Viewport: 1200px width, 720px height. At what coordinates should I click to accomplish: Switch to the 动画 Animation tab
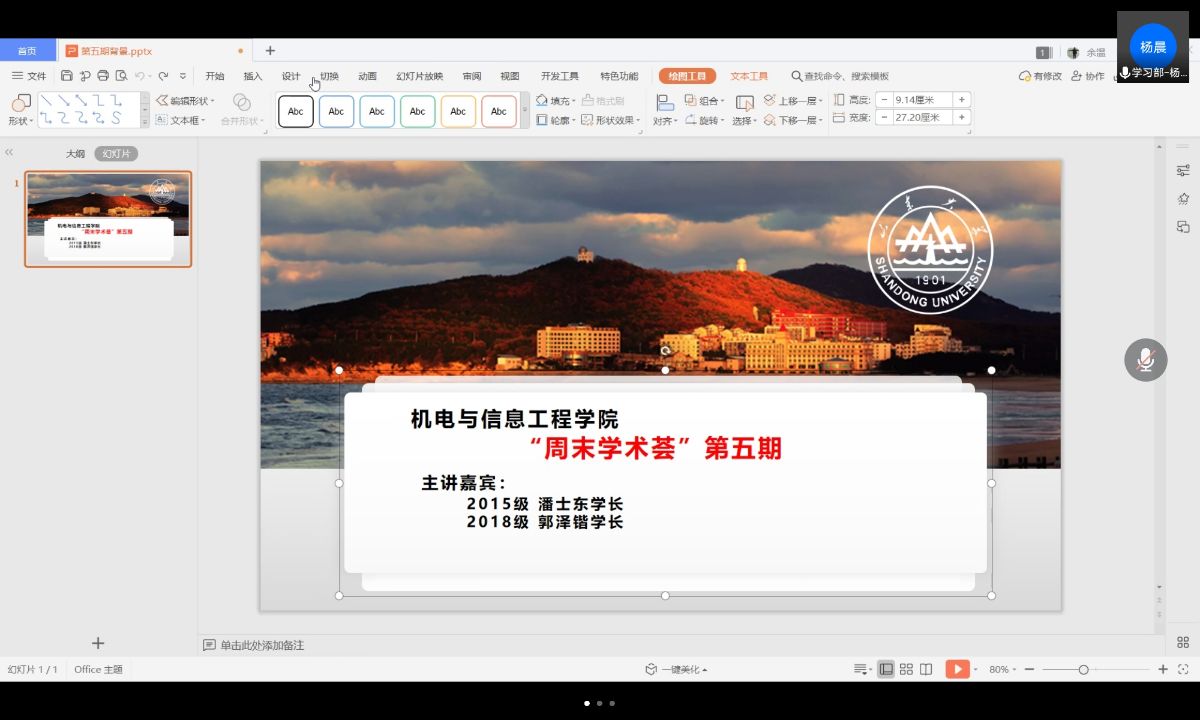367,76
